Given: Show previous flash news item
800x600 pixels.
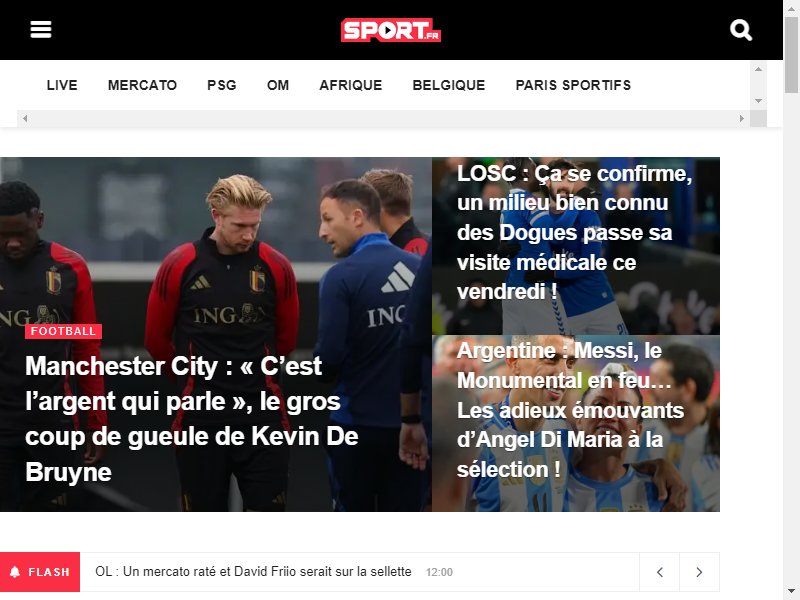Looking at the screenshot, I should click(x=660, y=572).
